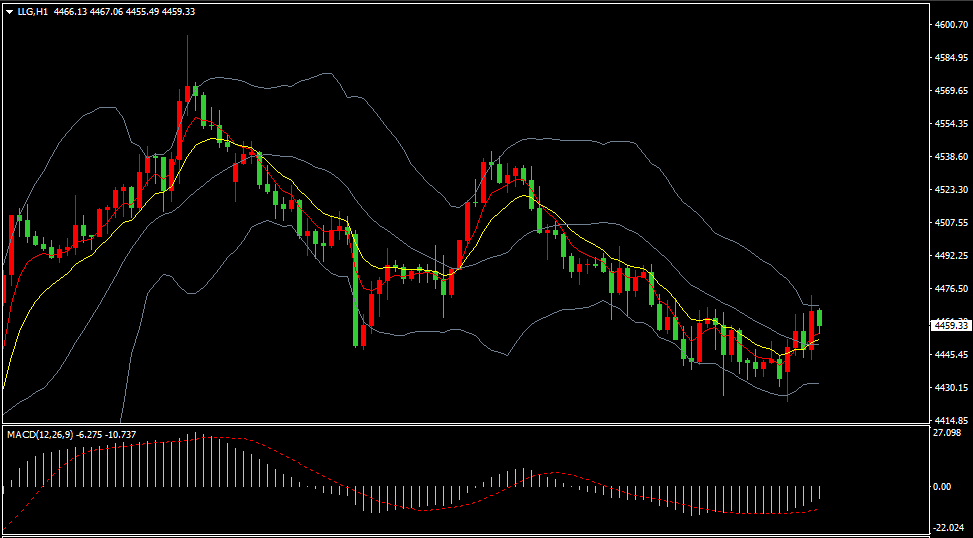Viewport: 973px width, 538px height.
Task: Click the -22.024 MACD scale label
Action: [x=949, y=527]
